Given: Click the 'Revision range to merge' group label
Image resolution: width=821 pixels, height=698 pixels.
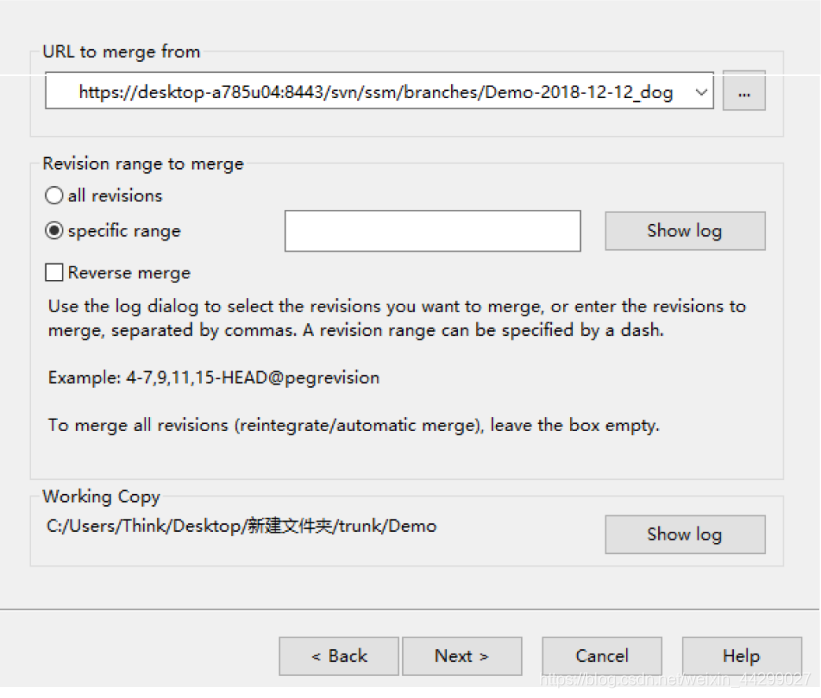Looking at the screenshot, I should (x=143, y=164).
